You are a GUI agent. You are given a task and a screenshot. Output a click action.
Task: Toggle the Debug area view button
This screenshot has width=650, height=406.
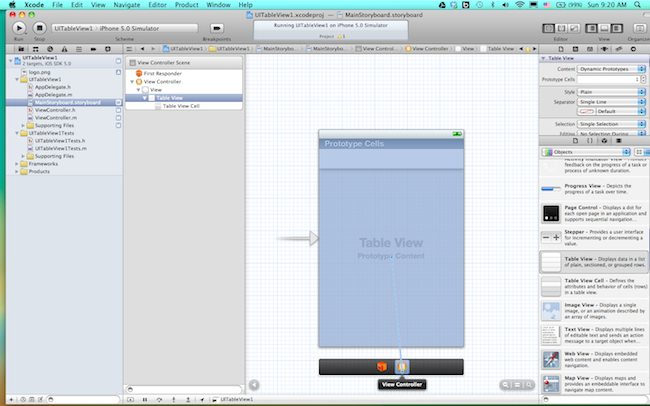coord(604,28)
